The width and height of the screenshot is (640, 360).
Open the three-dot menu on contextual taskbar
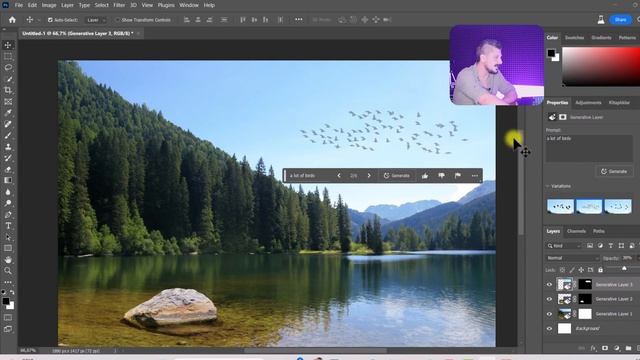pyautogui.click(x=474, y=176)
